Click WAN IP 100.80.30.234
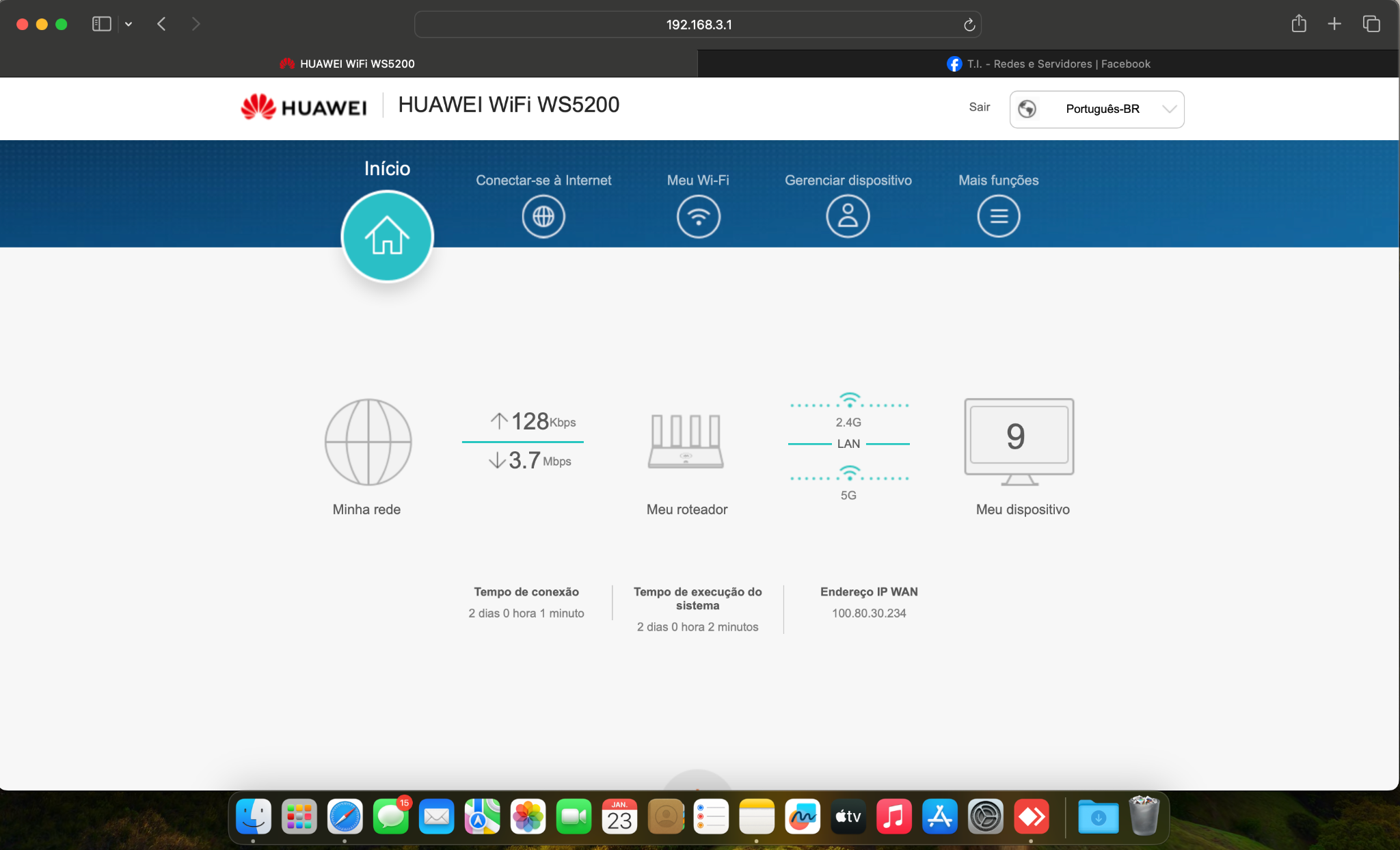The height and width of the screenshot is (850, 1400). (869, 613)
